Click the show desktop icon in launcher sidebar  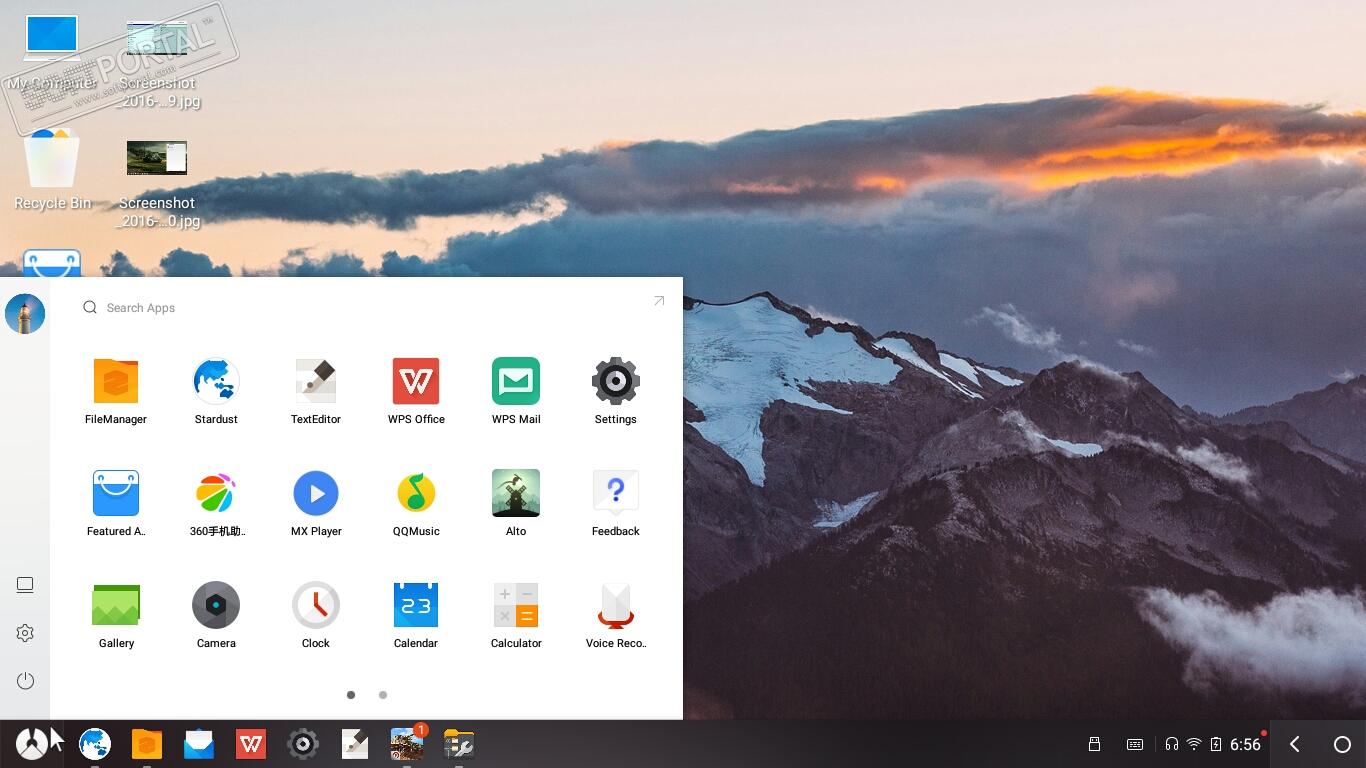pos(25,585)
